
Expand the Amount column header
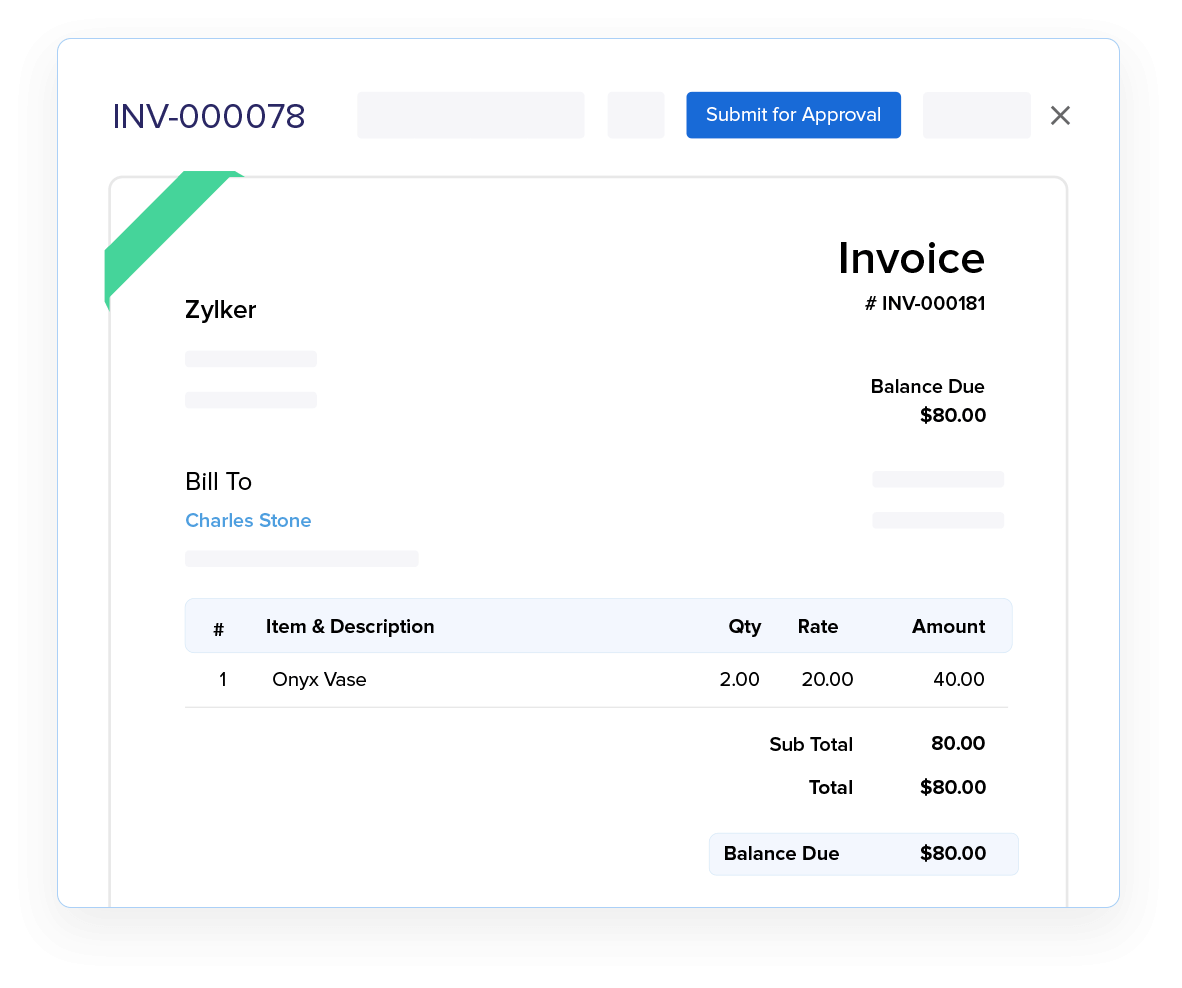947,626
